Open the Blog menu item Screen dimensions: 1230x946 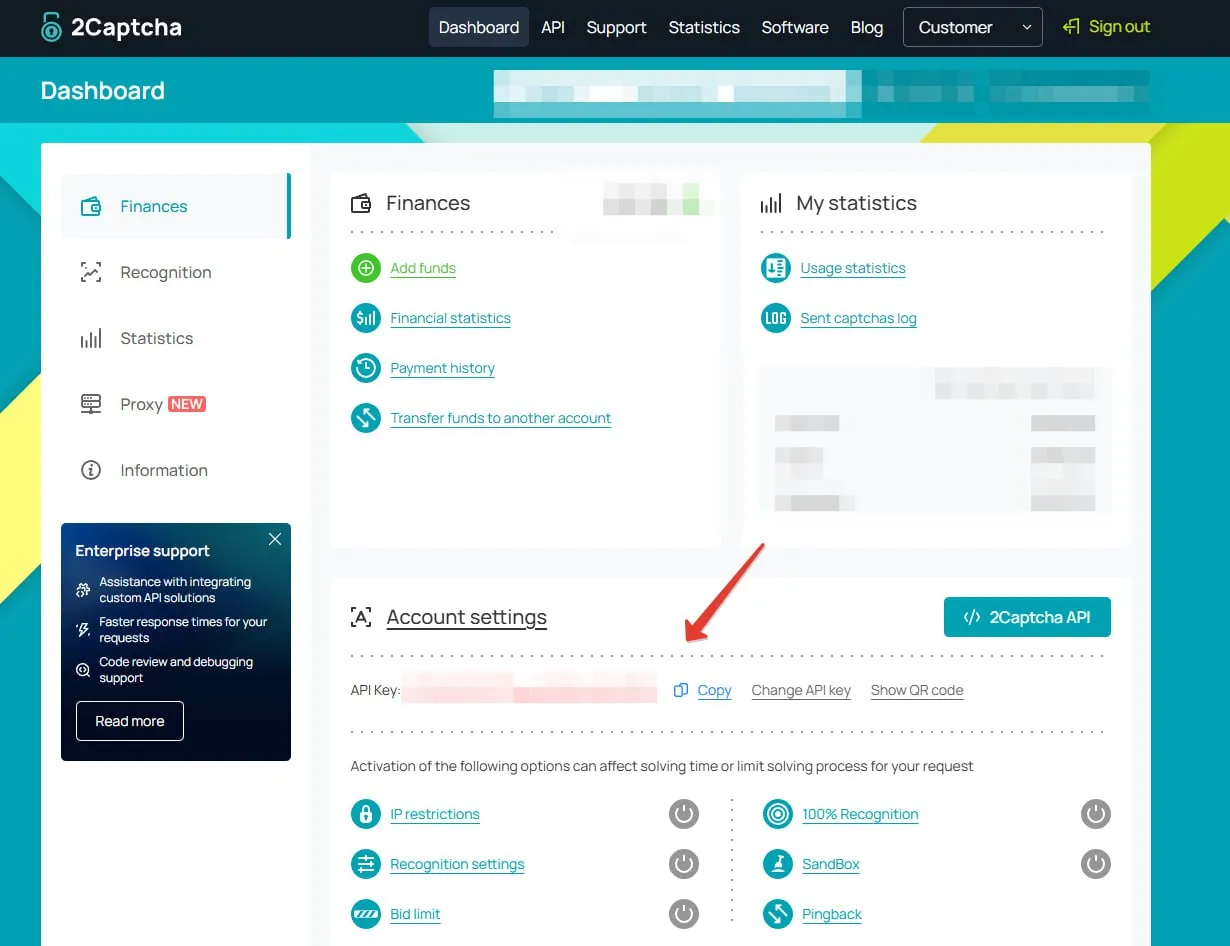pos(867,27)
